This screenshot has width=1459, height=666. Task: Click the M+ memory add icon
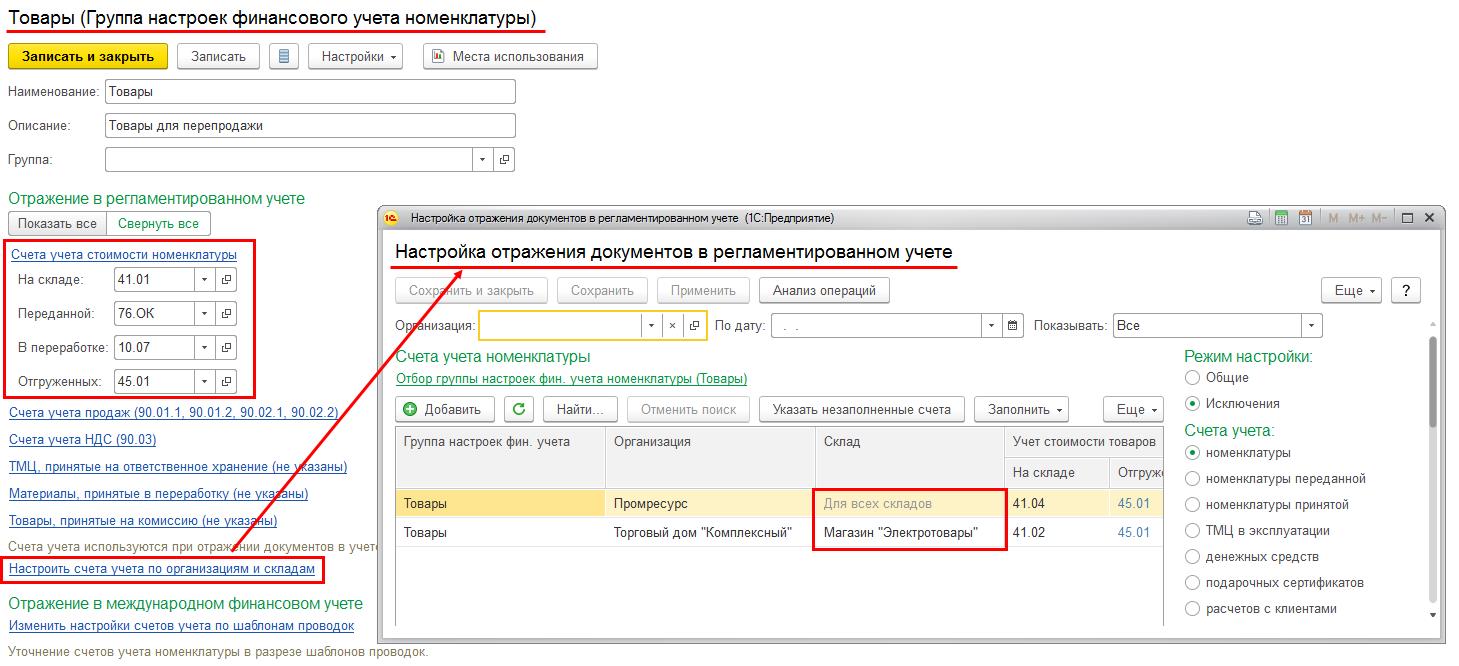tap(1356, 218)
